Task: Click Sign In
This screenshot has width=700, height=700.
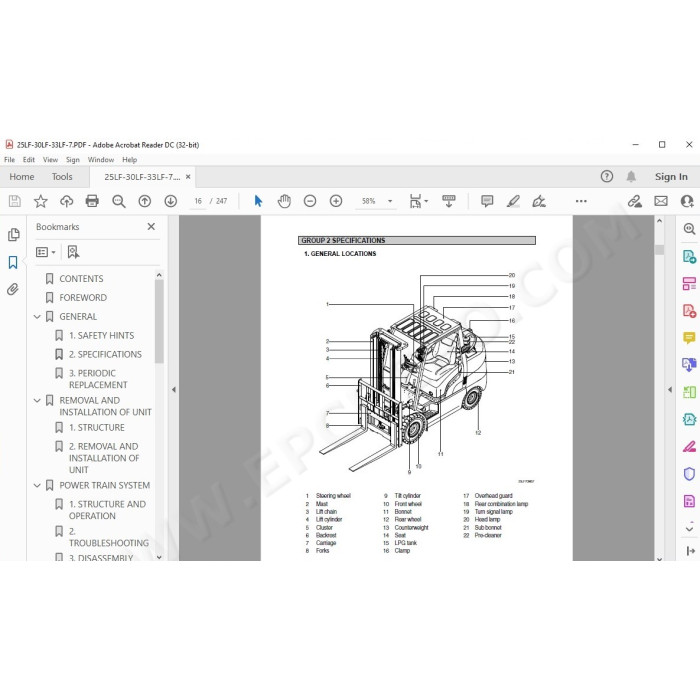Action: [671, 177]
